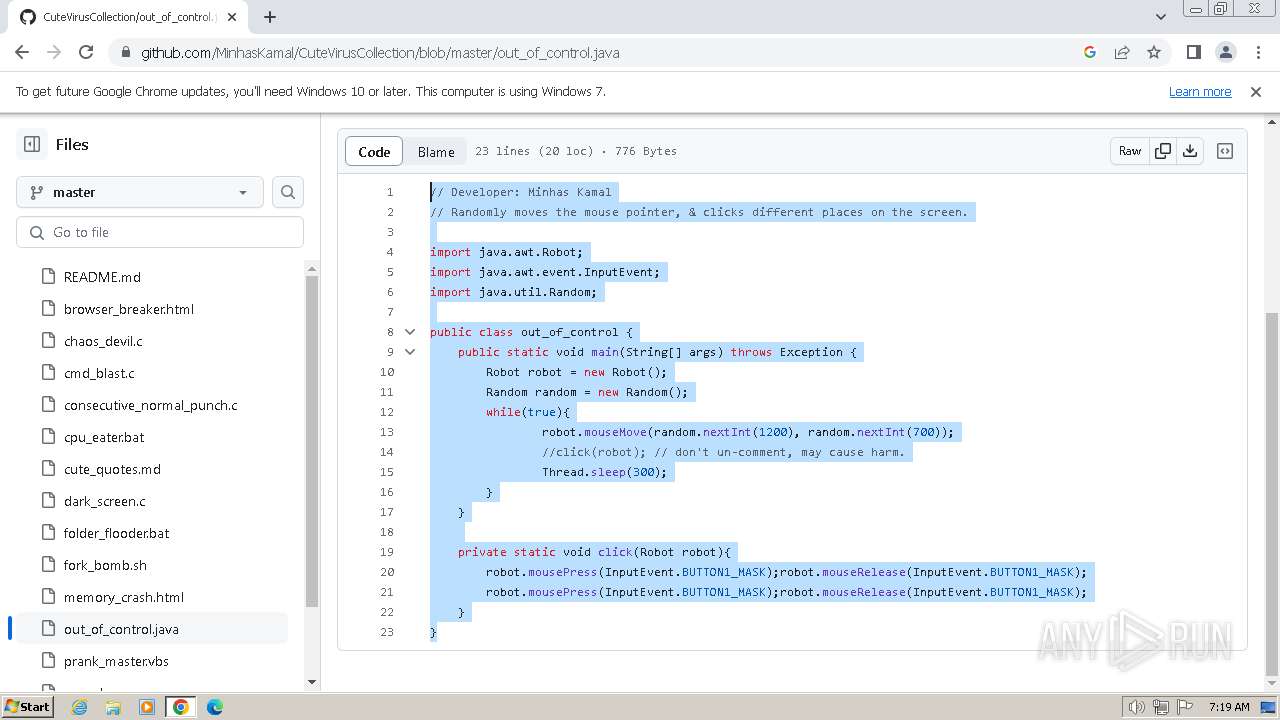Click the browser Forward arrow

(x=54, y=52)
